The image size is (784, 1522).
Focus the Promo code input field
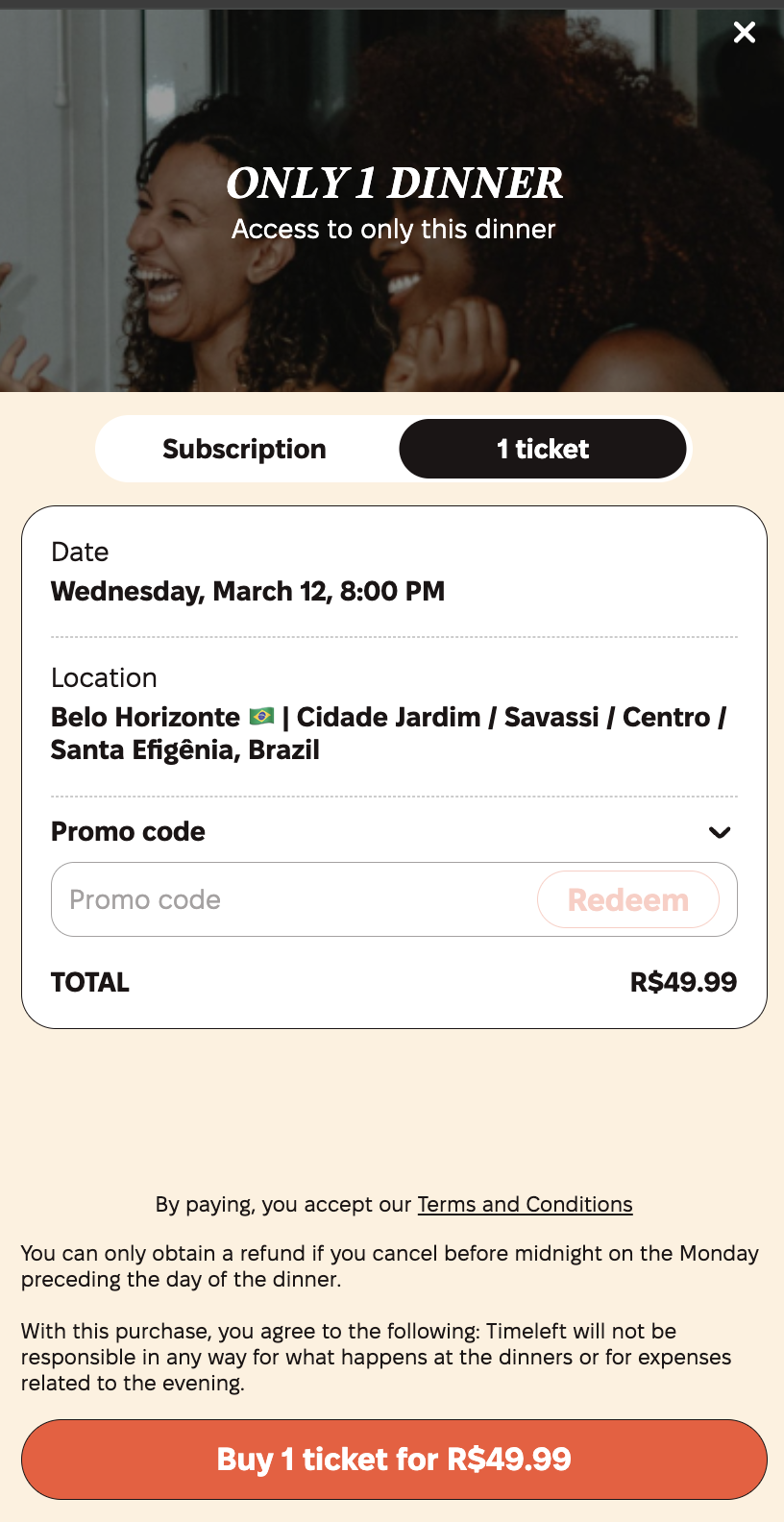click(288, 899)
